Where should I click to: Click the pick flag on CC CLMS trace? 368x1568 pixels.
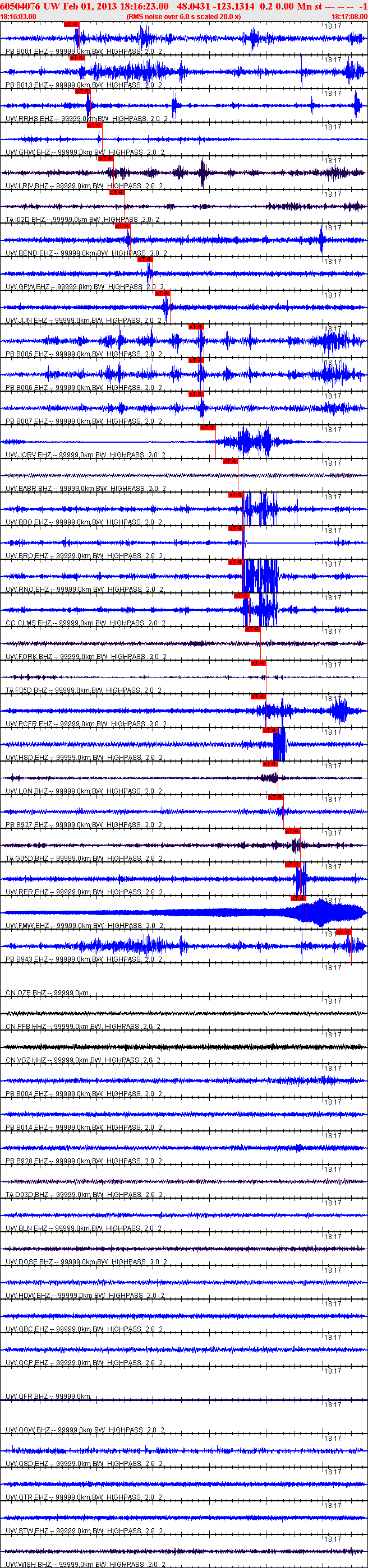(x=241, y=596)
